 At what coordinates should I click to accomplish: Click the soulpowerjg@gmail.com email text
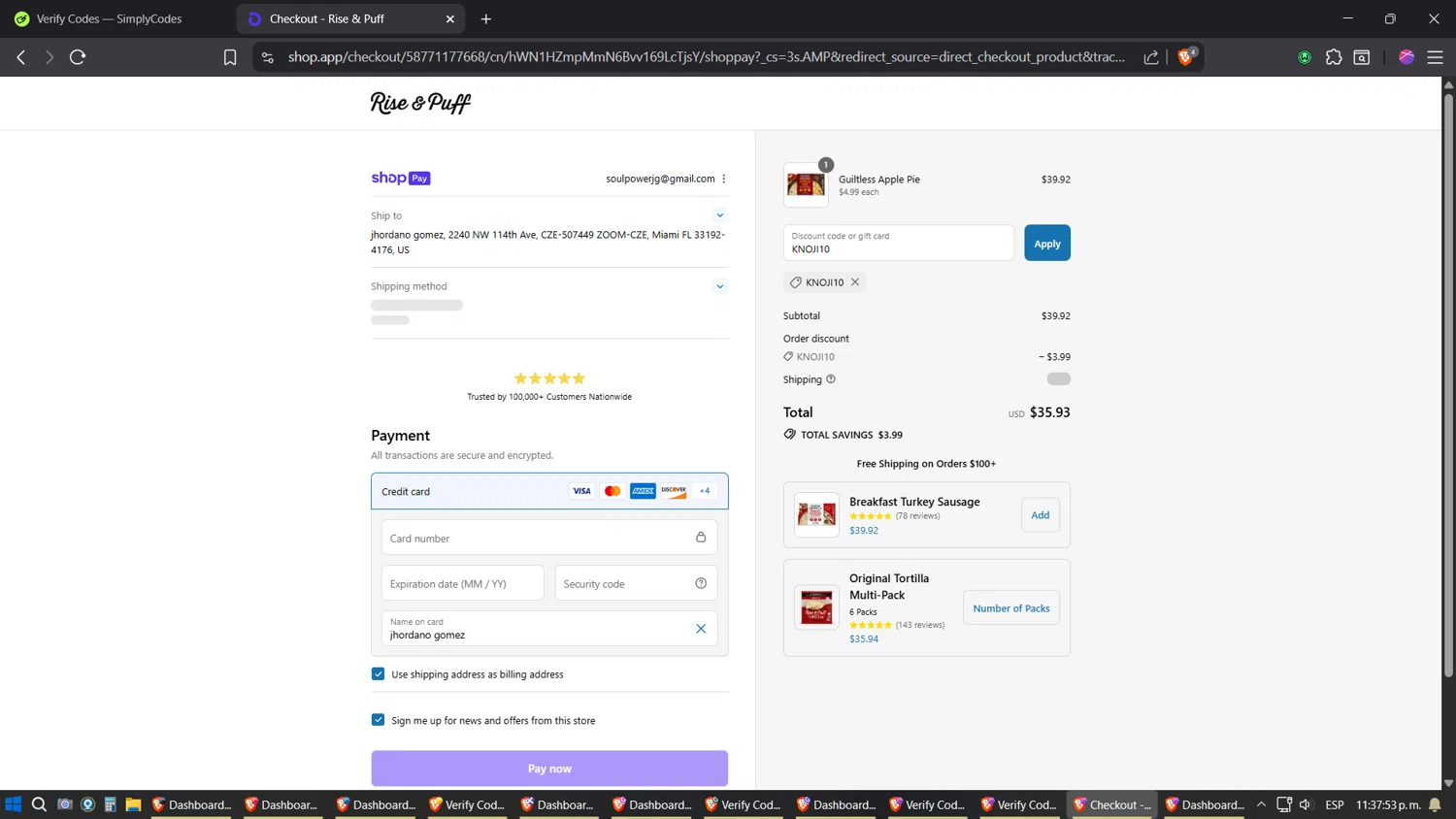[660, 179]
